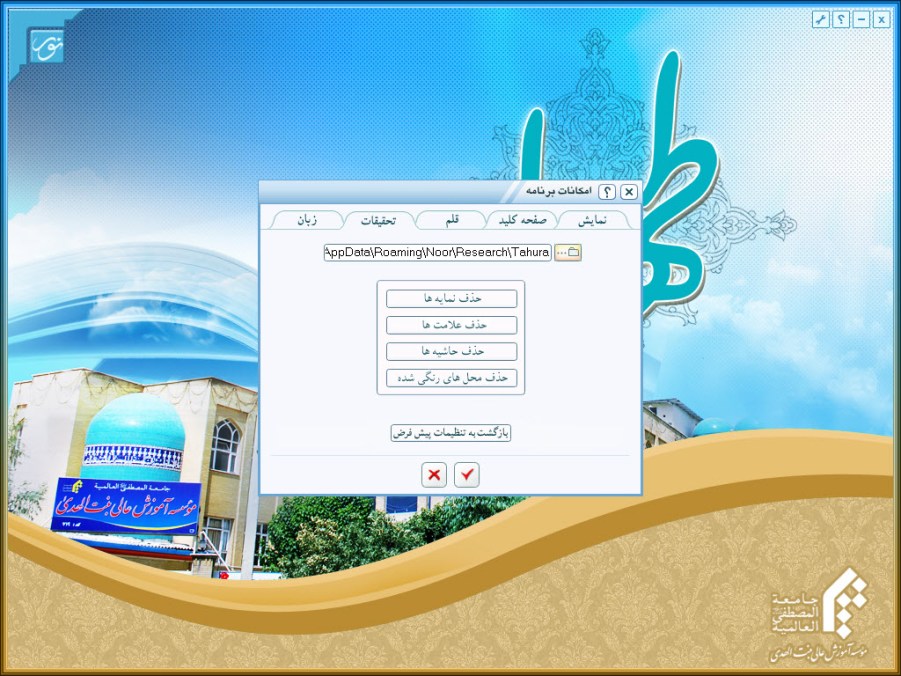This screenshot has width=901, height=676.
Task: Cancel settings with the red X button
Action: pyautogui.click(x=434, y=475)
